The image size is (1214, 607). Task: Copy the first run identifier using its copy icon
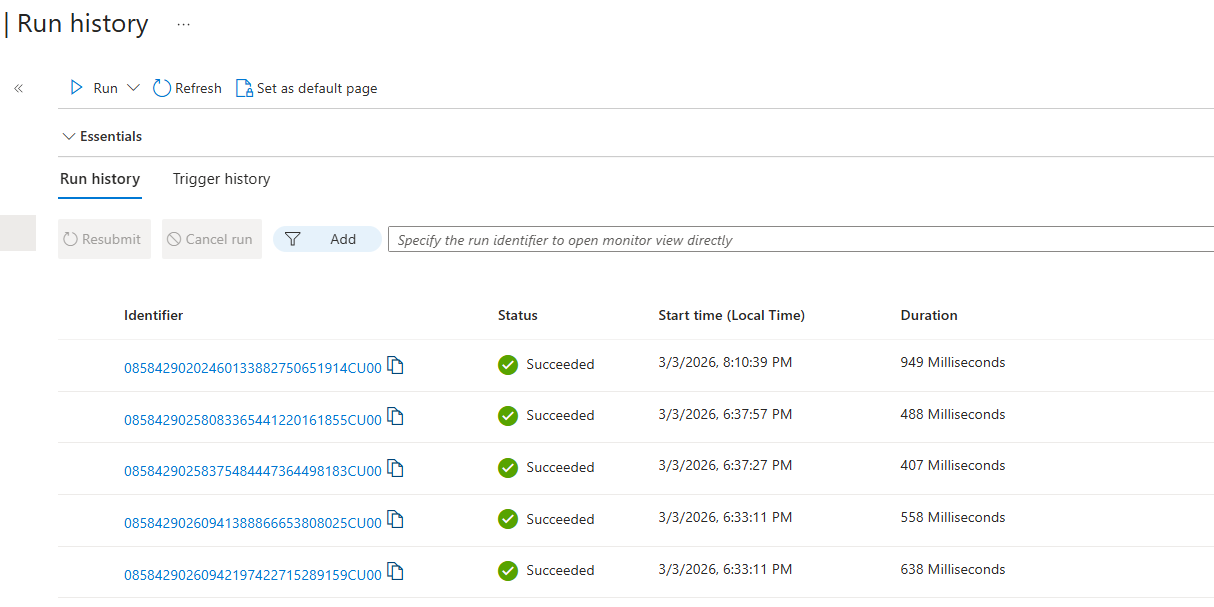395,366
